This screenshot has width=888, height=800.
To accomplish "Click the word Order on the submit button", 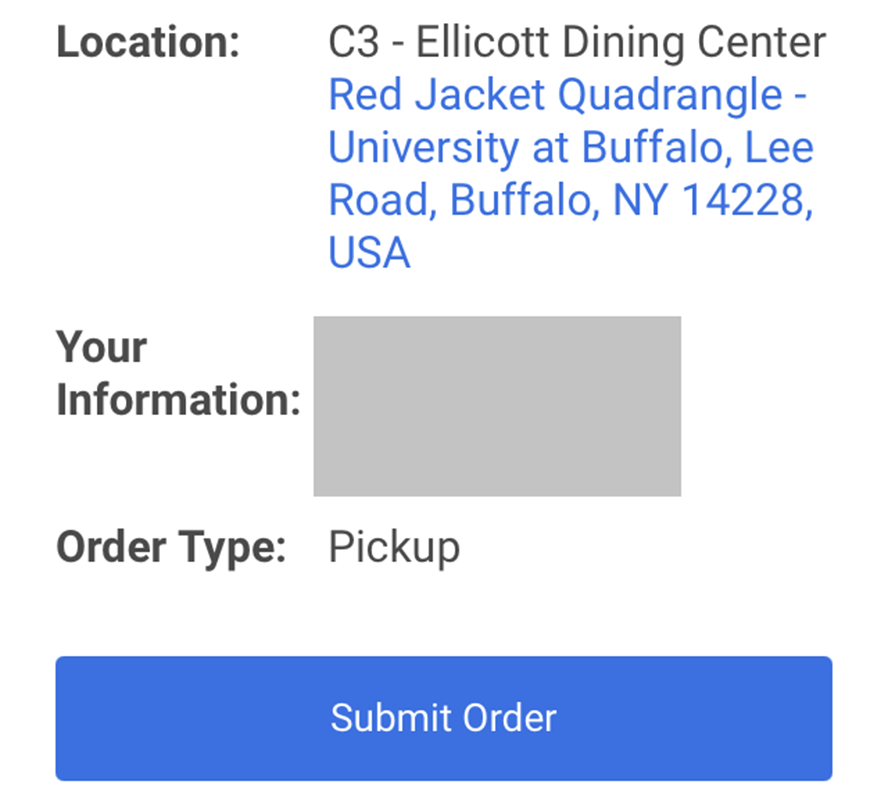I will point(510,718).
